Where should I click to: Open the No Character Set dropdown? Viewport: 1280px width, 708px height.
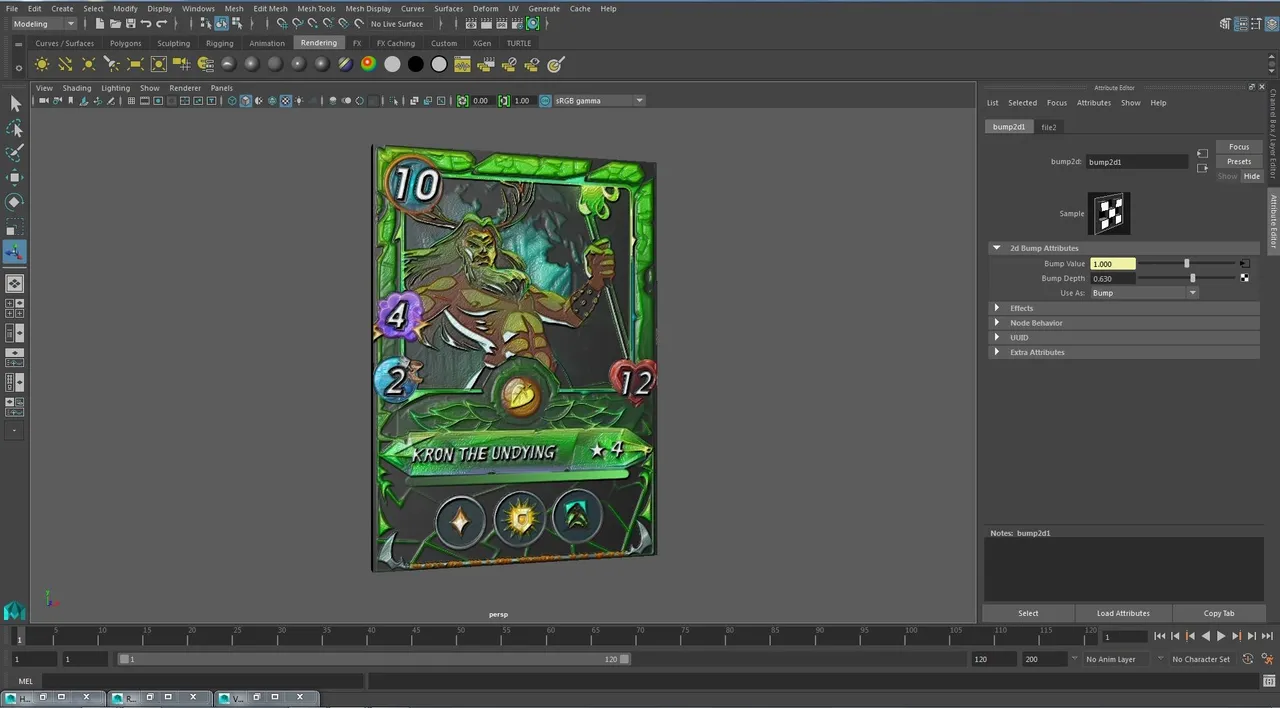(1201, 659)
